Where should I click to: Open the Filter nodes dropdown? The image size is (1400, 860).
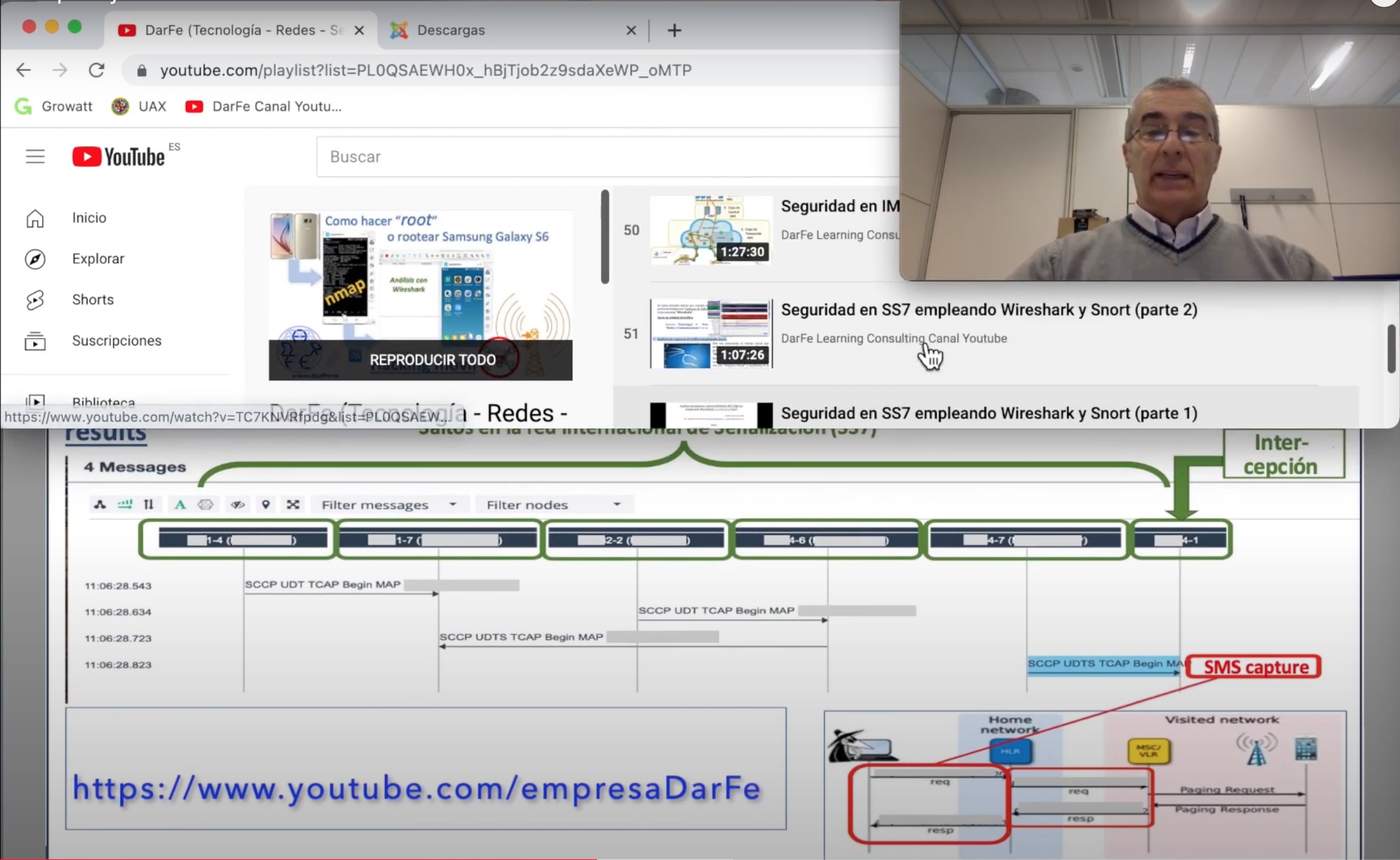(x=554, y=504)
